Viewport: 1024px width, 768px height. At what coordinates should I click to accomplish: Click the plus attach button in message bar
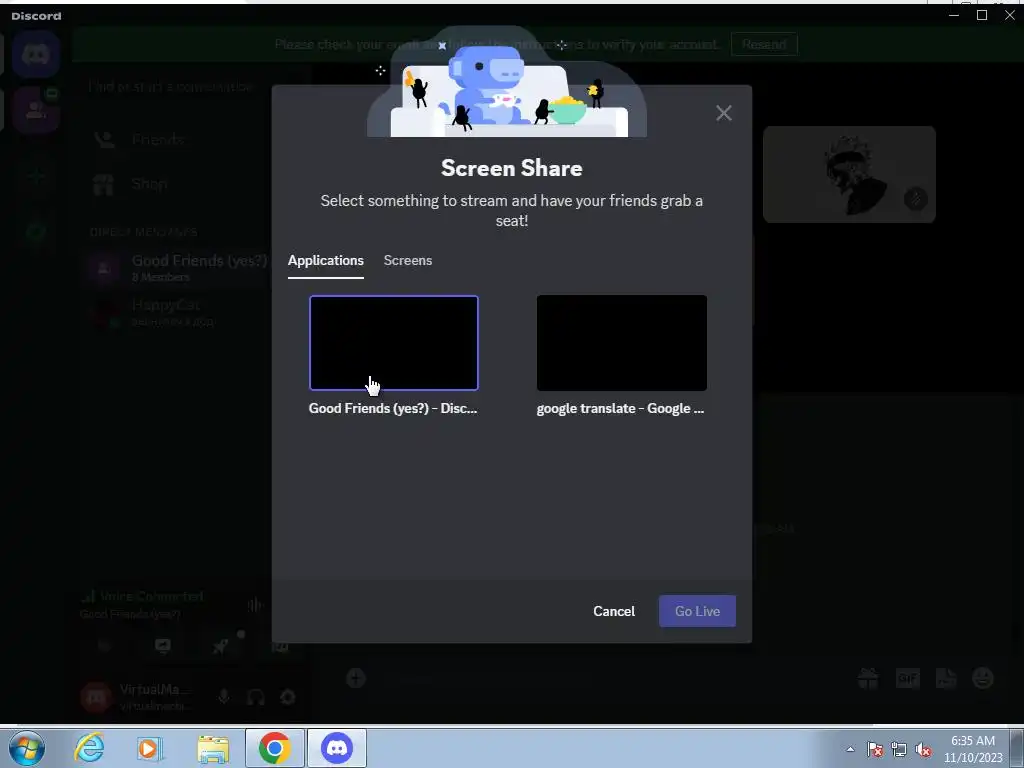pyautogui.click(x=355, y=678)
